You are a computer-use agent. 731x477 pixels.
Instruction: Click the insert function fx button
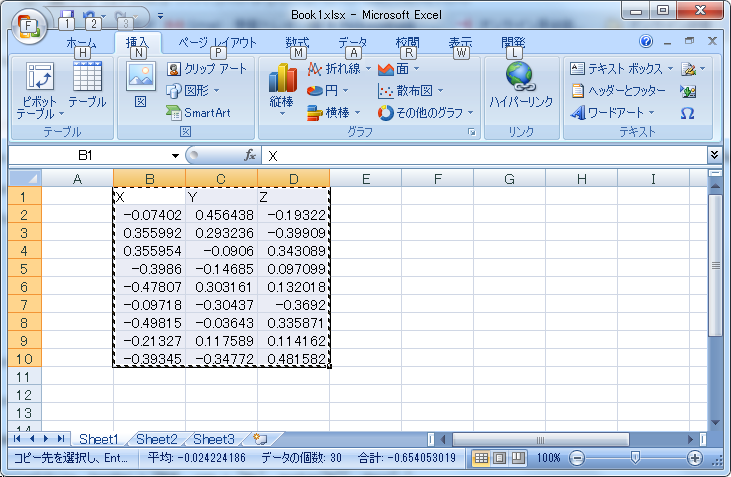coord(250,155)
